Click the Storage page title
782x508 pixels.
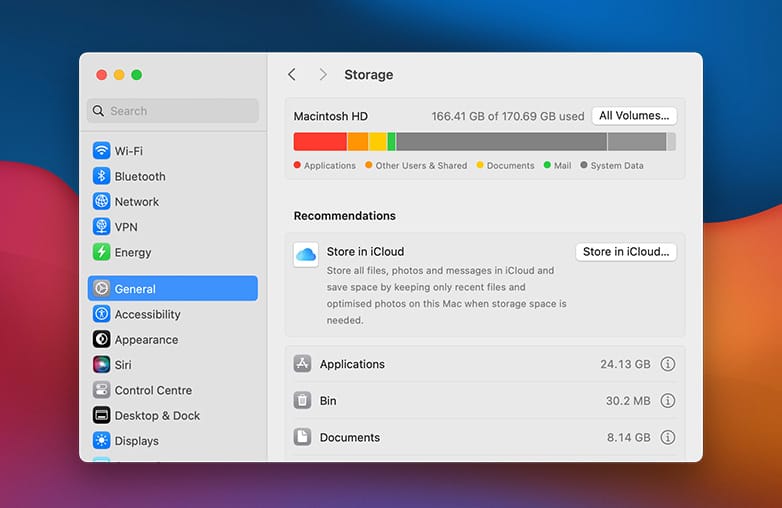click(x=369, y=75)
